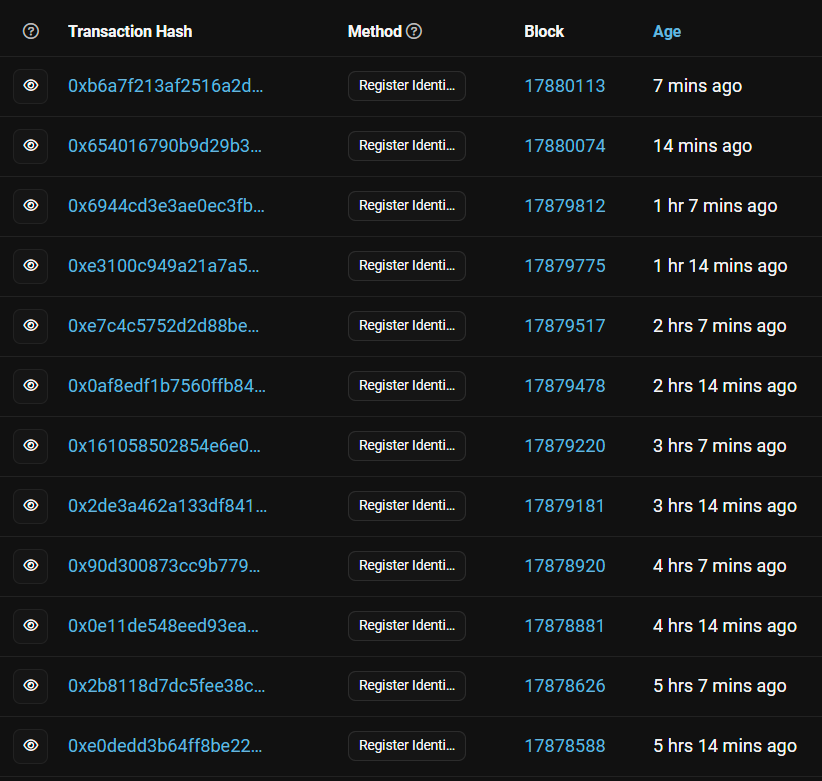Open transaction hash 0x2de3a462a133df841...

point(167,506)
